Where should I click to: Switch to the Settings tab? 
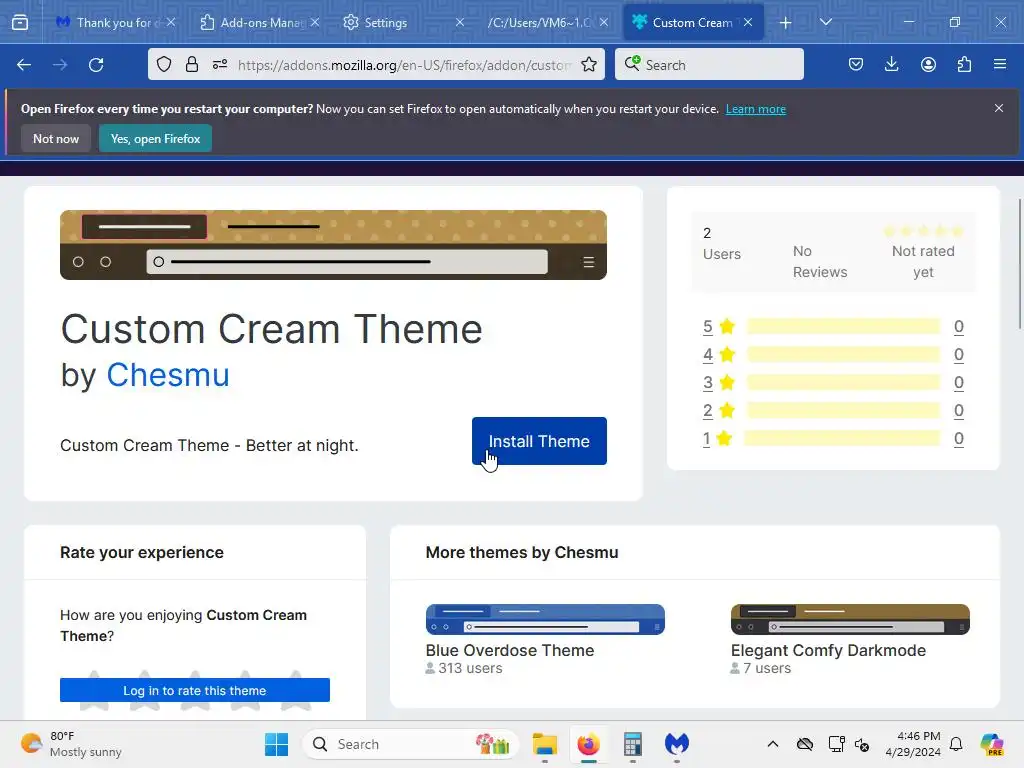click(404, 22)
